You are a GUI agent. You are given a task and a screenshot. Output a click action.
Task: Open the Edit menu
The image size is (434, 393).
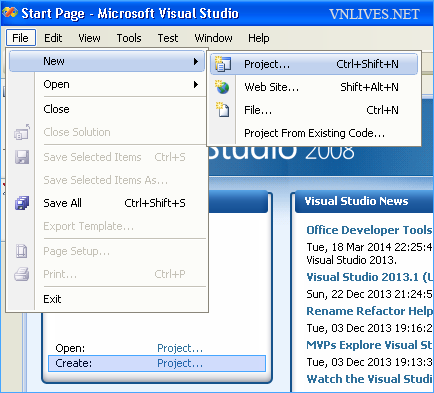point(53,38)
